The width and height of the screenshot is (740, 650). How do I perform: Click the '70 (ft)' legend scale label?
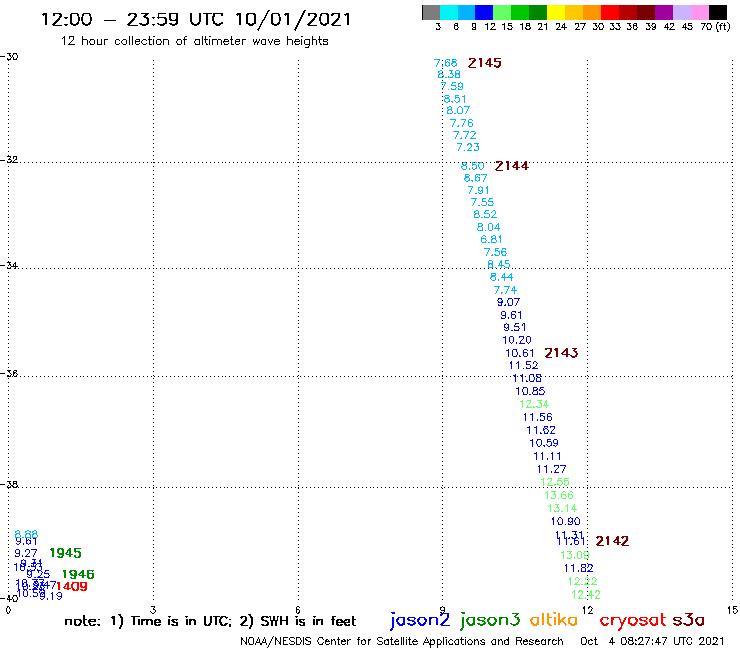point(715,27)
